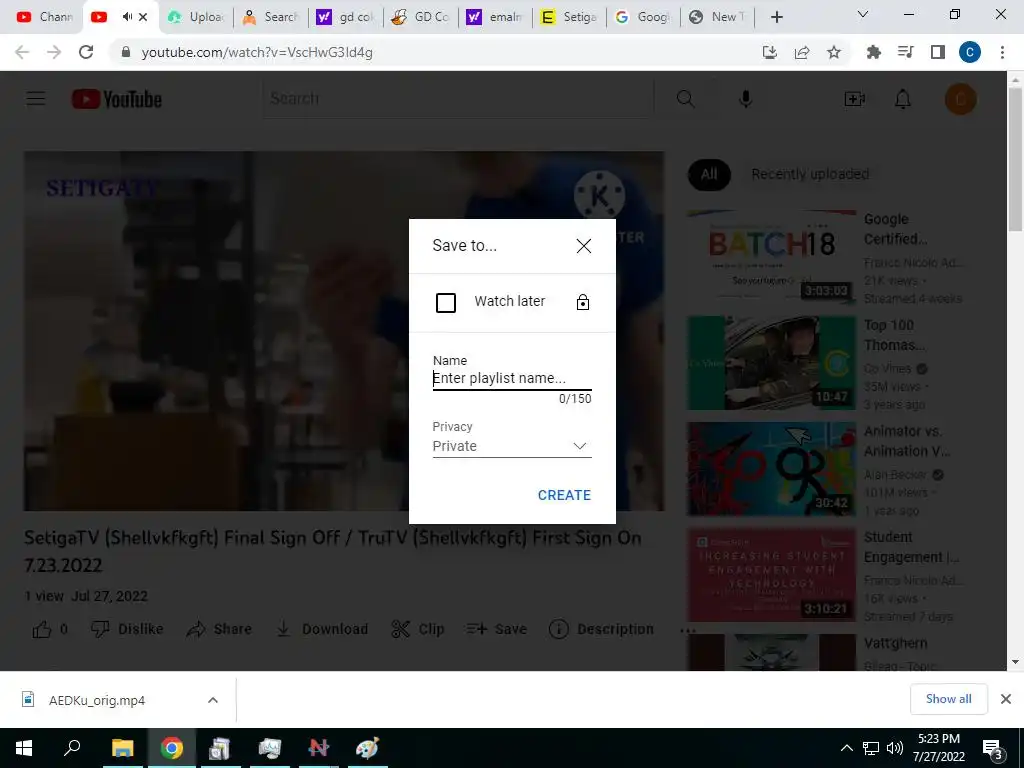Go back using browser back arrow
The width and height of the screenshot is (1024, 768).
coord(22,52)
